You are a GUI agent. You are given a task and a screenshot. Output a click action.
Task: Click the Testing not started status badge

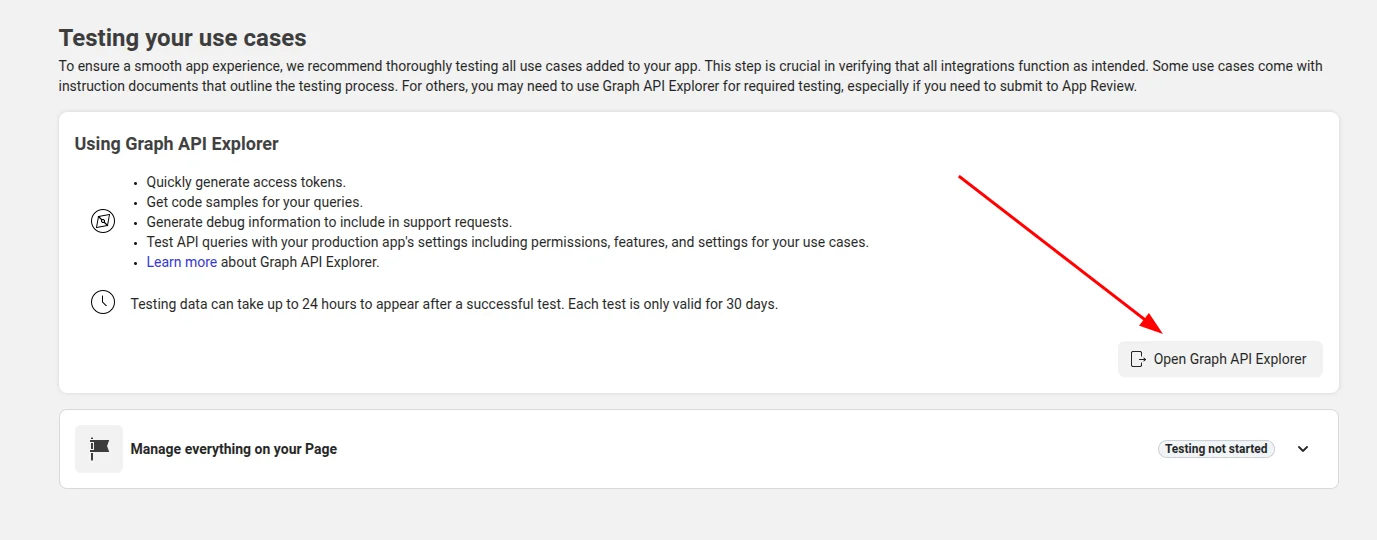coord(1215,449)
